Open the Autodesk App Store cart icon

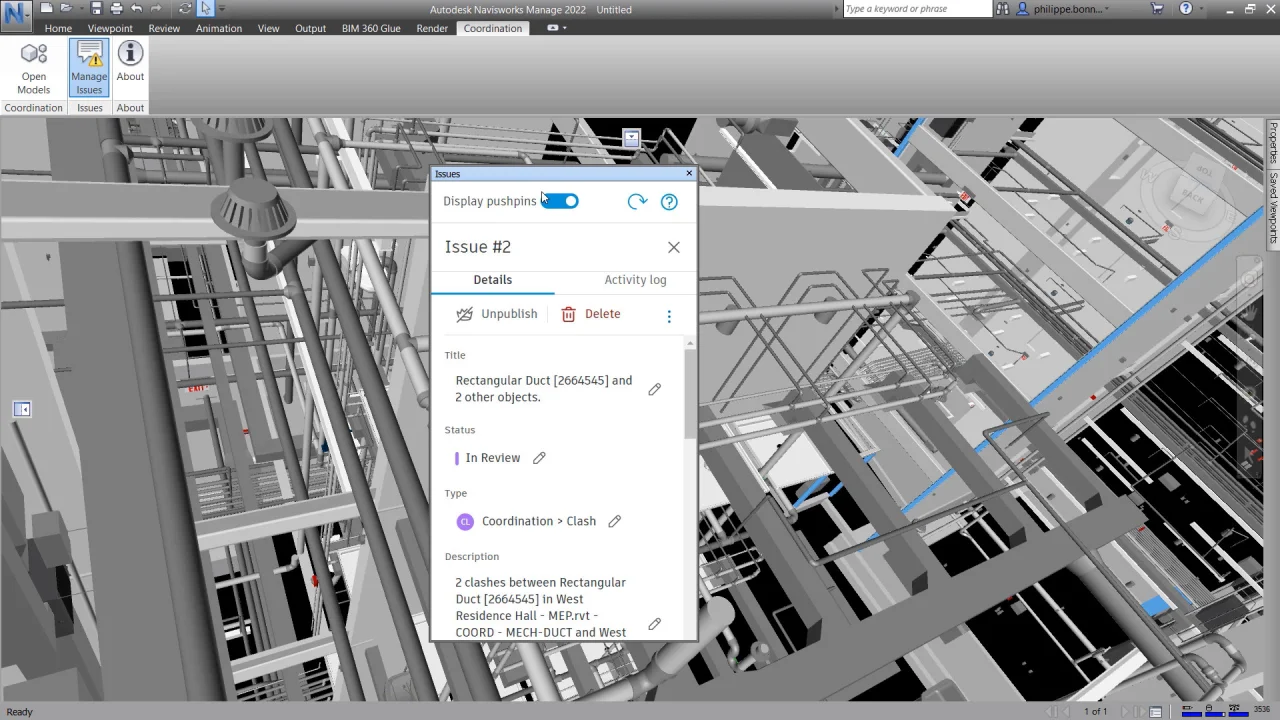[1158, 9]
